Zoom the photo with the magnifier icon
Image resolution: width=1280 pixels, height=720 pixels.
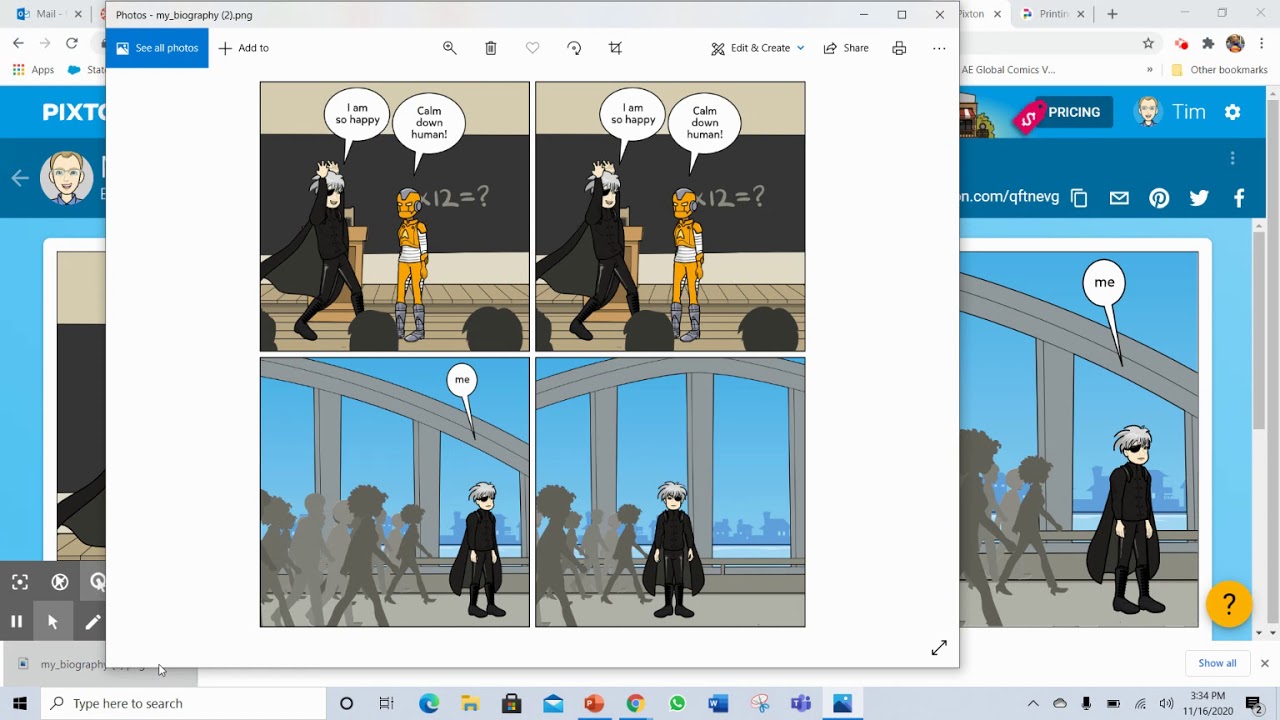coord(450,48)
